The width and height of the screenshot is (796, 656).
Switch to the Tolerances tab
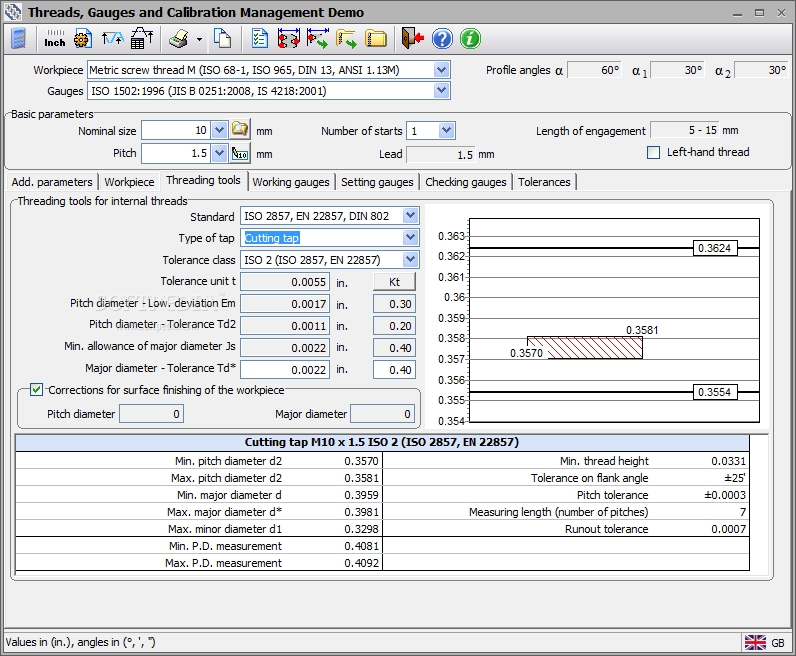(x=544, y=182)
